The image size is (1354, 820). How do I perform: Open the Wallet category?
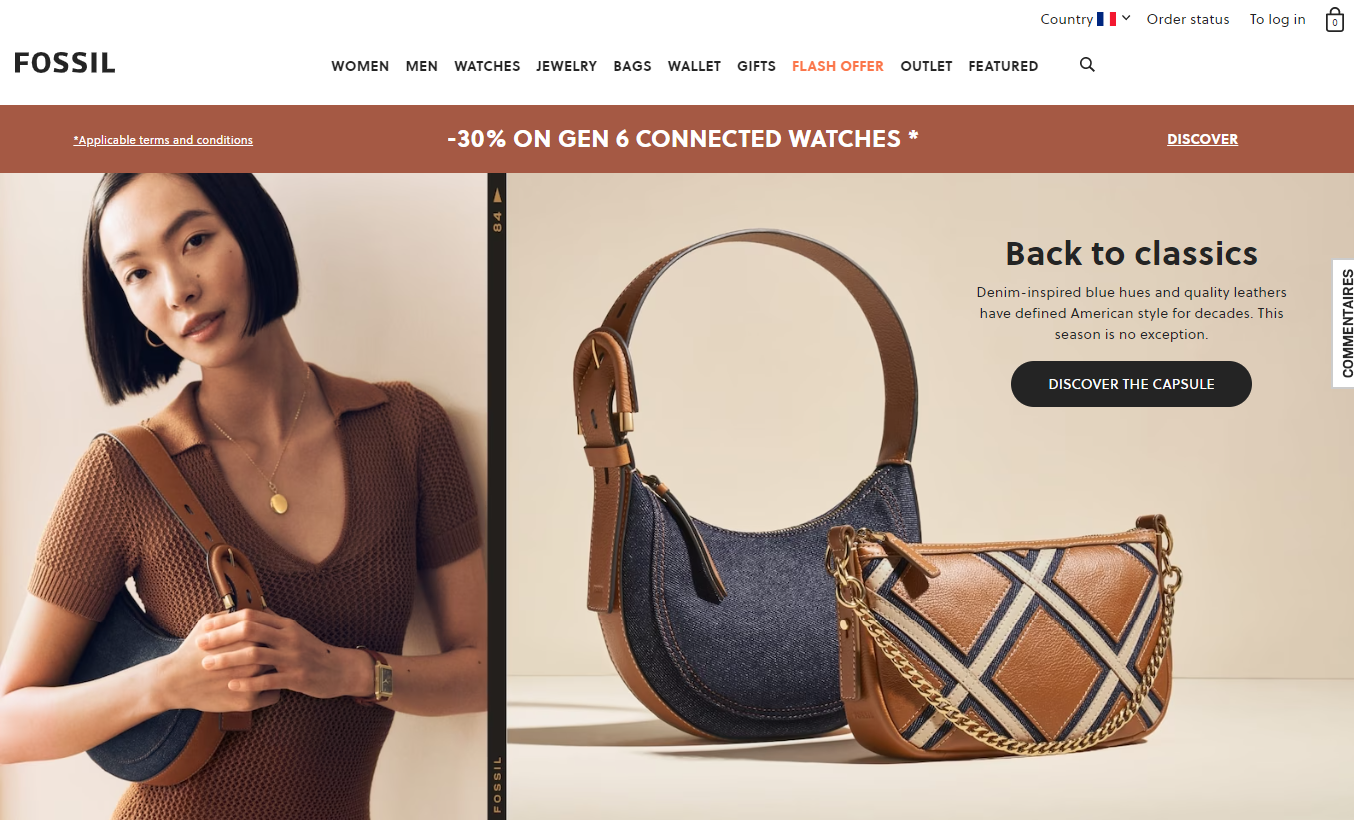coord(694,66)
